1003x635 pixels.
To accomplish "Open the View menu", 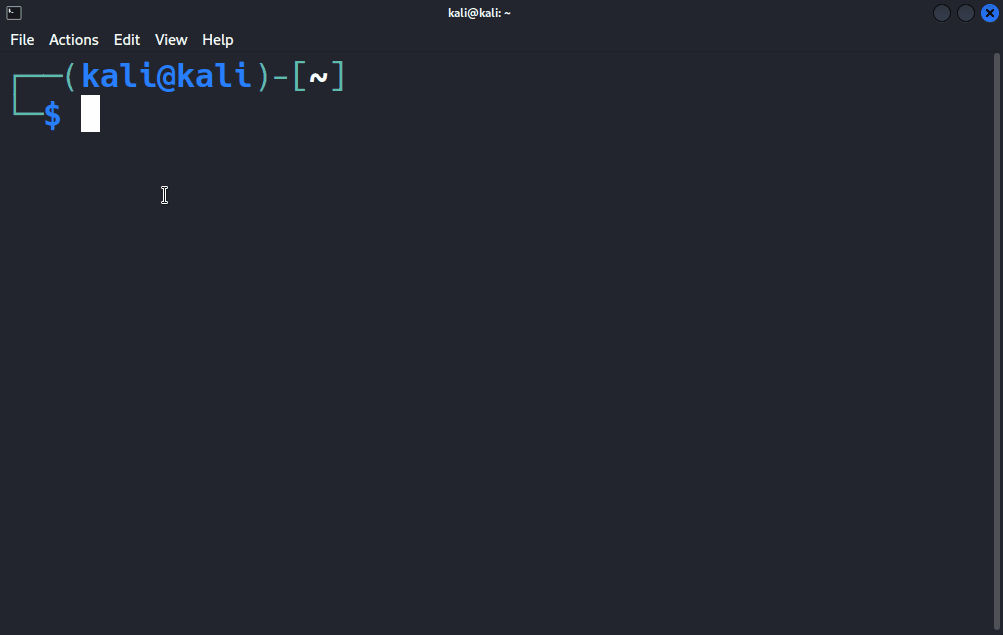I will (x=171, y=40).
